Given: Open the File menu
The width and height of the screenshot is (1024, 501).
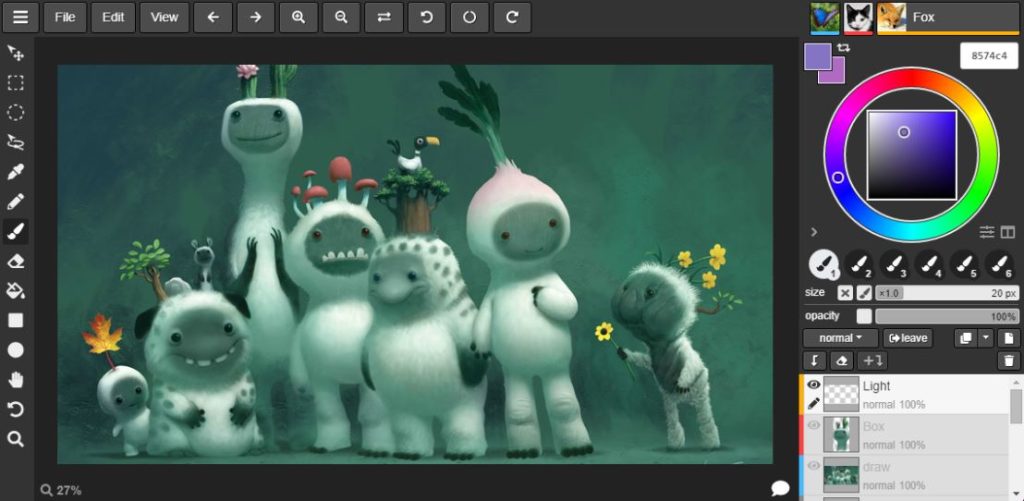Looking at the screenshot, I should point(65,18).
